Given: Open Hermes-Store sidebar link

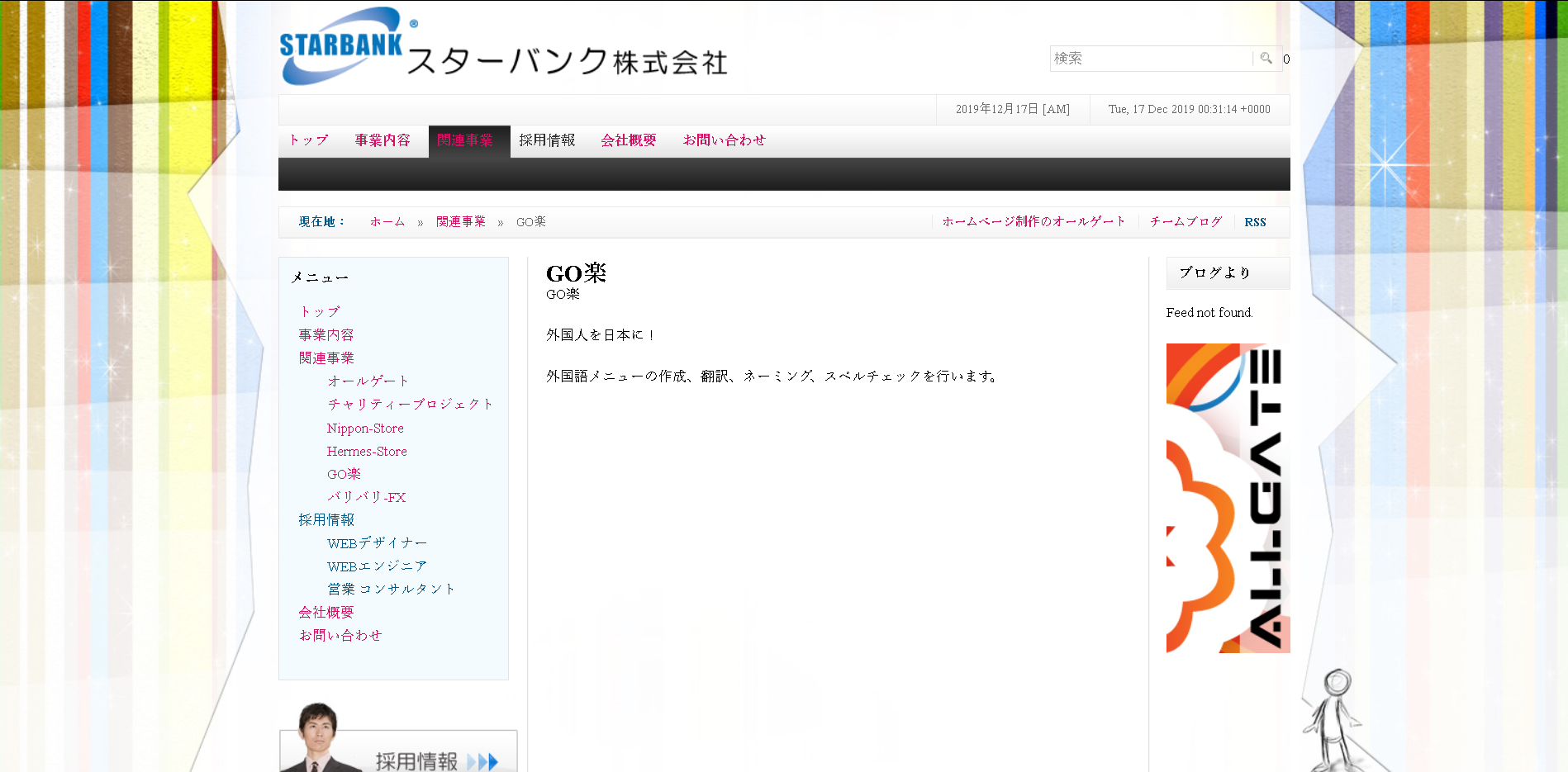Looking at the screenshot, I should pos(367,452).
